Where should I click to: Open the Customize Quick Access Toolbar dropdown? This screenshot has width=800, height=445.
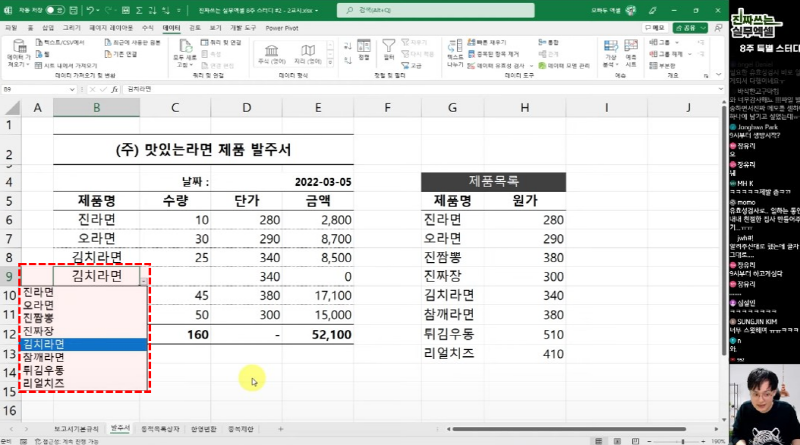pos(179,10)
